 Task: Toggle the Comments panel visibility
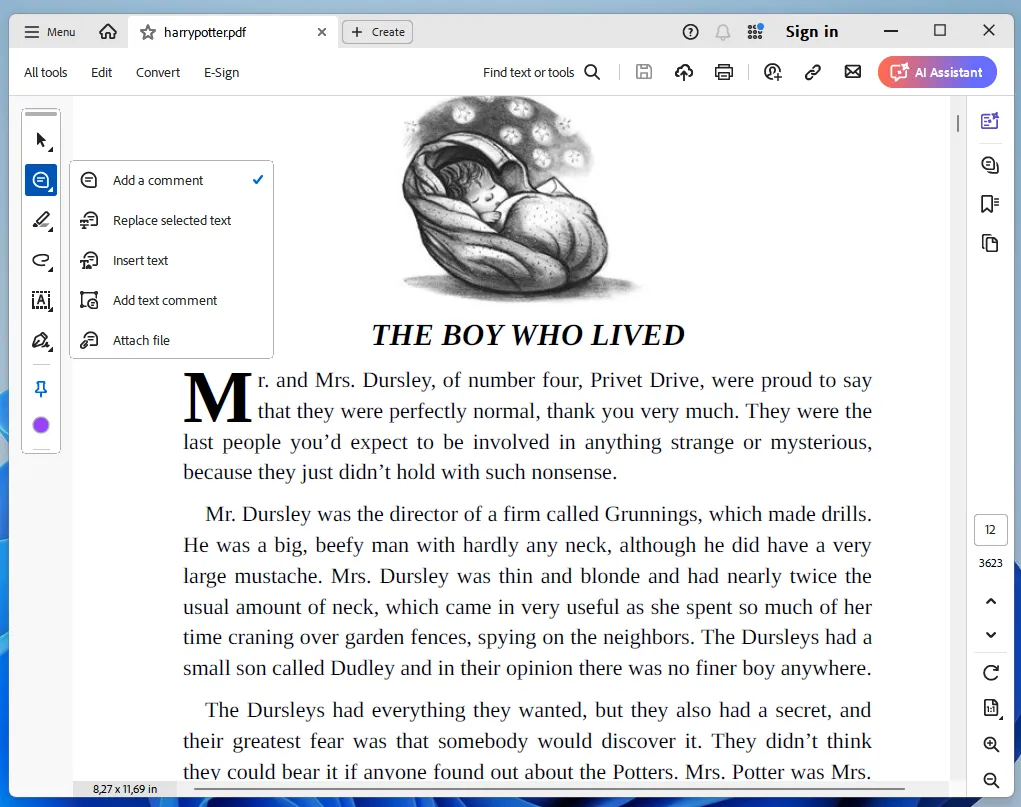pos(989,164)
